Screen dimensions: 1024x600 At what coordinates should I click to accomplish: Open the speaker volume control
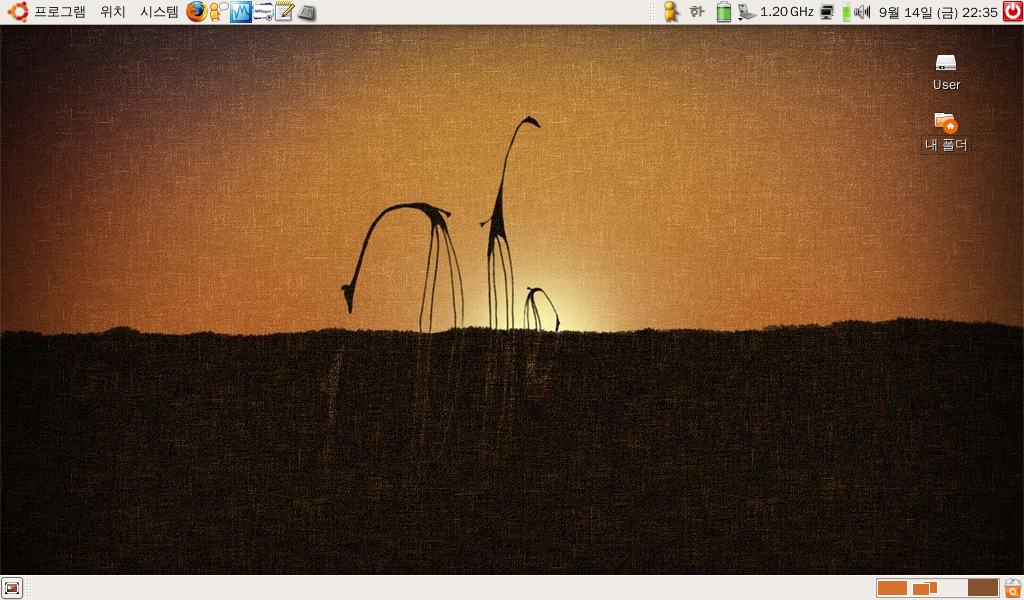[863, 12]
